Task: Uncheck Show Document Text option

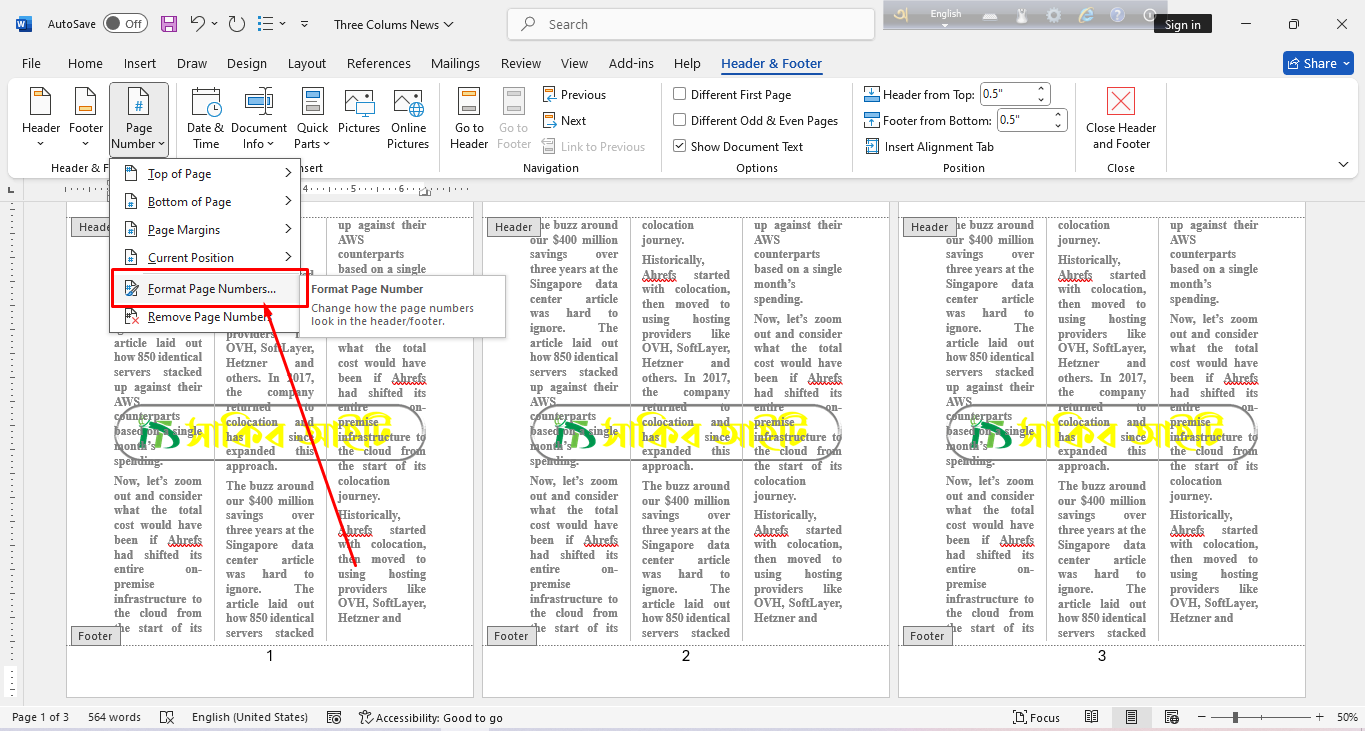Action: pos(680,147)
